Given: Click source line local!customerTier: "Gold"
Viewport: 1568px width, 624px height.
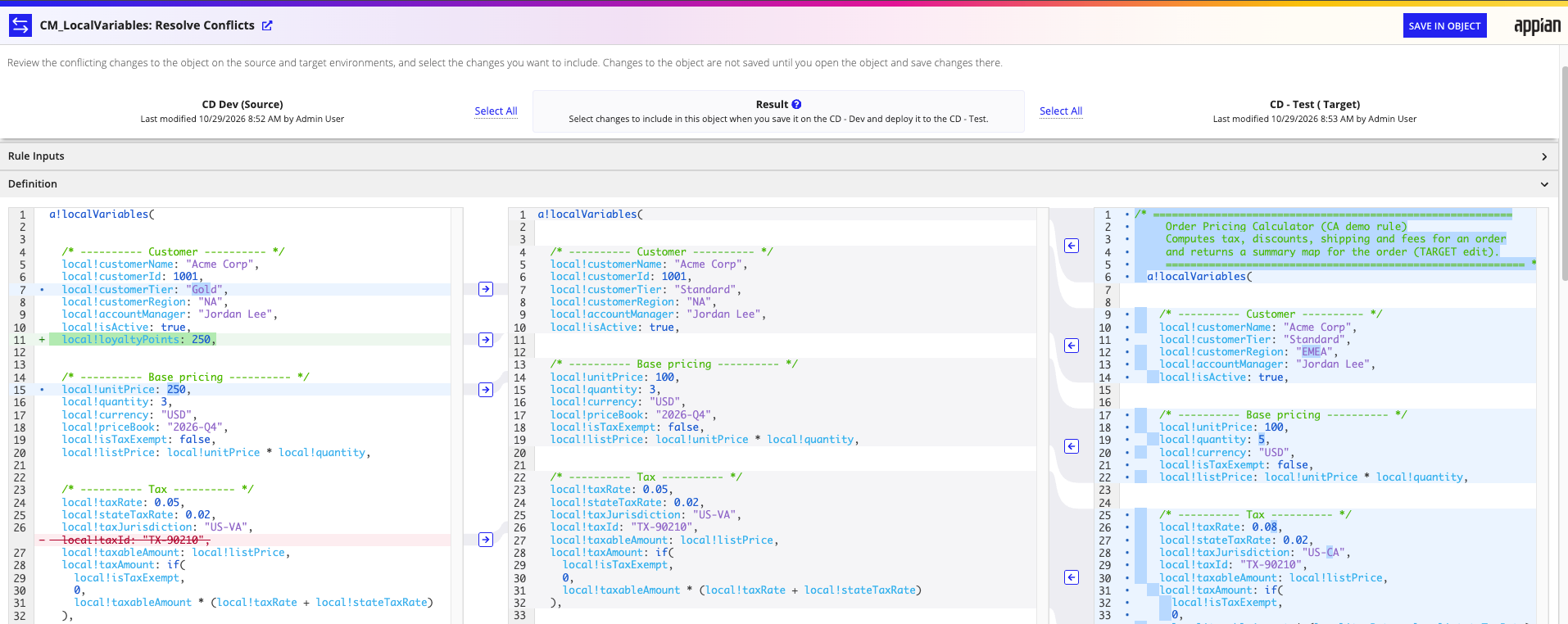Looking at the screenshot, I should pos(145,290).
